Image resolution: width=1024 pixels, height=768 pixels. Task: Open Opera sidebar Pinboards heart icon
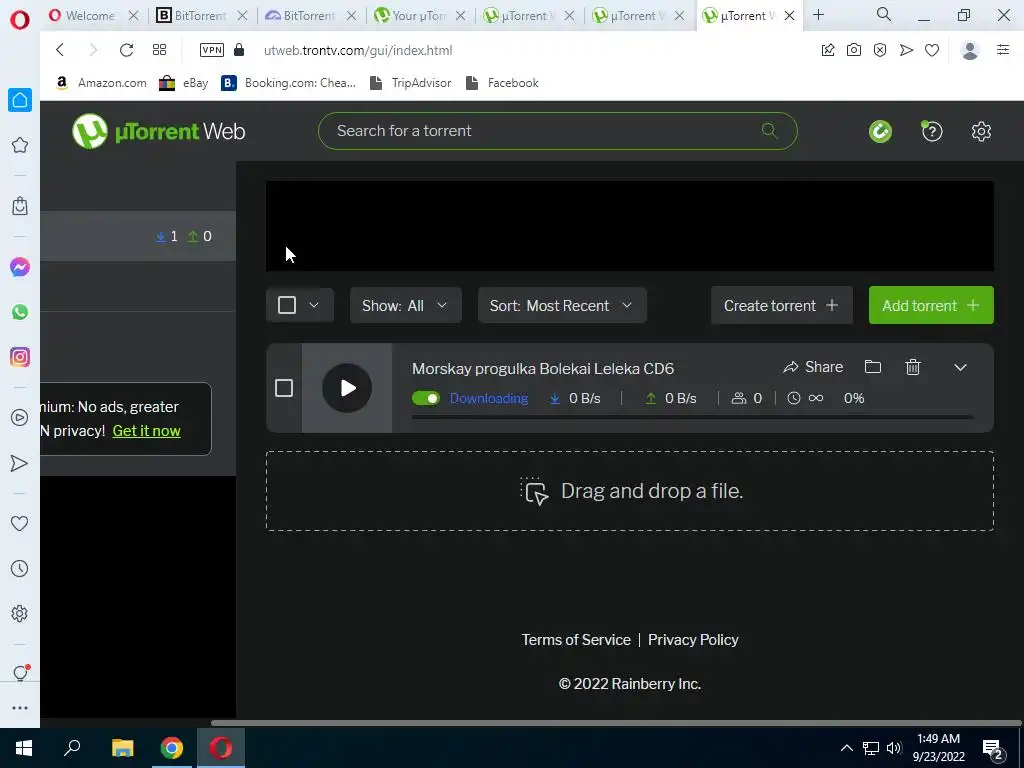[20, 524]
